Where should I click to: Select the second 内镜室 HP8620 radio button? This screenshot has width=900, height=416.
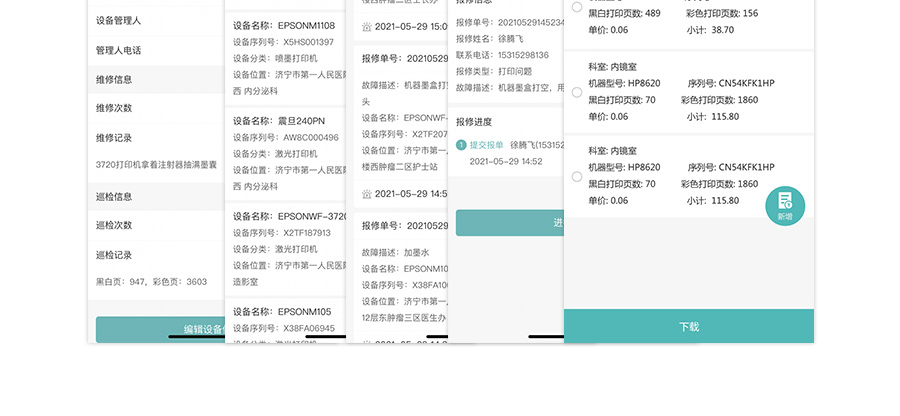[576, 176]
